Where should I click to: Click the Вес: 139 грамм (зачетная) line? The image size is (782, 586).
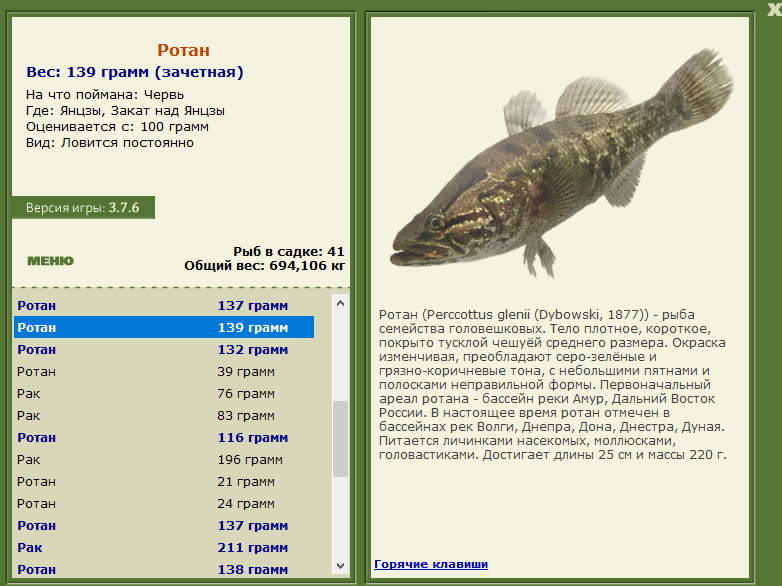[135, 72]
